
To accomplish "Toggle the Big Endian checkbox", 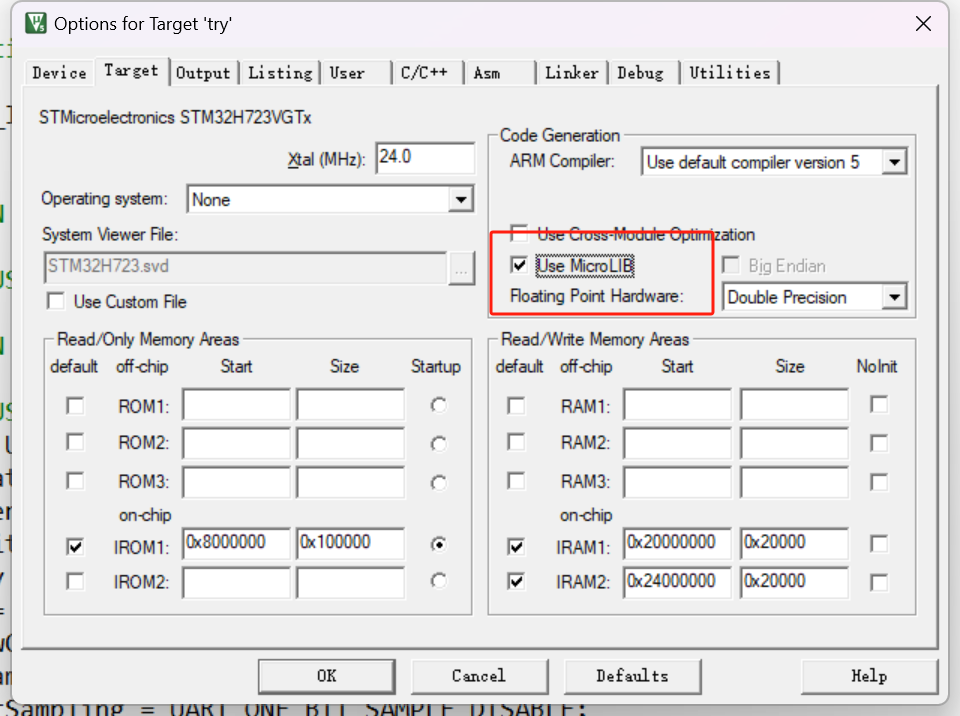I will pyautogui.click(x=730, y=265).
